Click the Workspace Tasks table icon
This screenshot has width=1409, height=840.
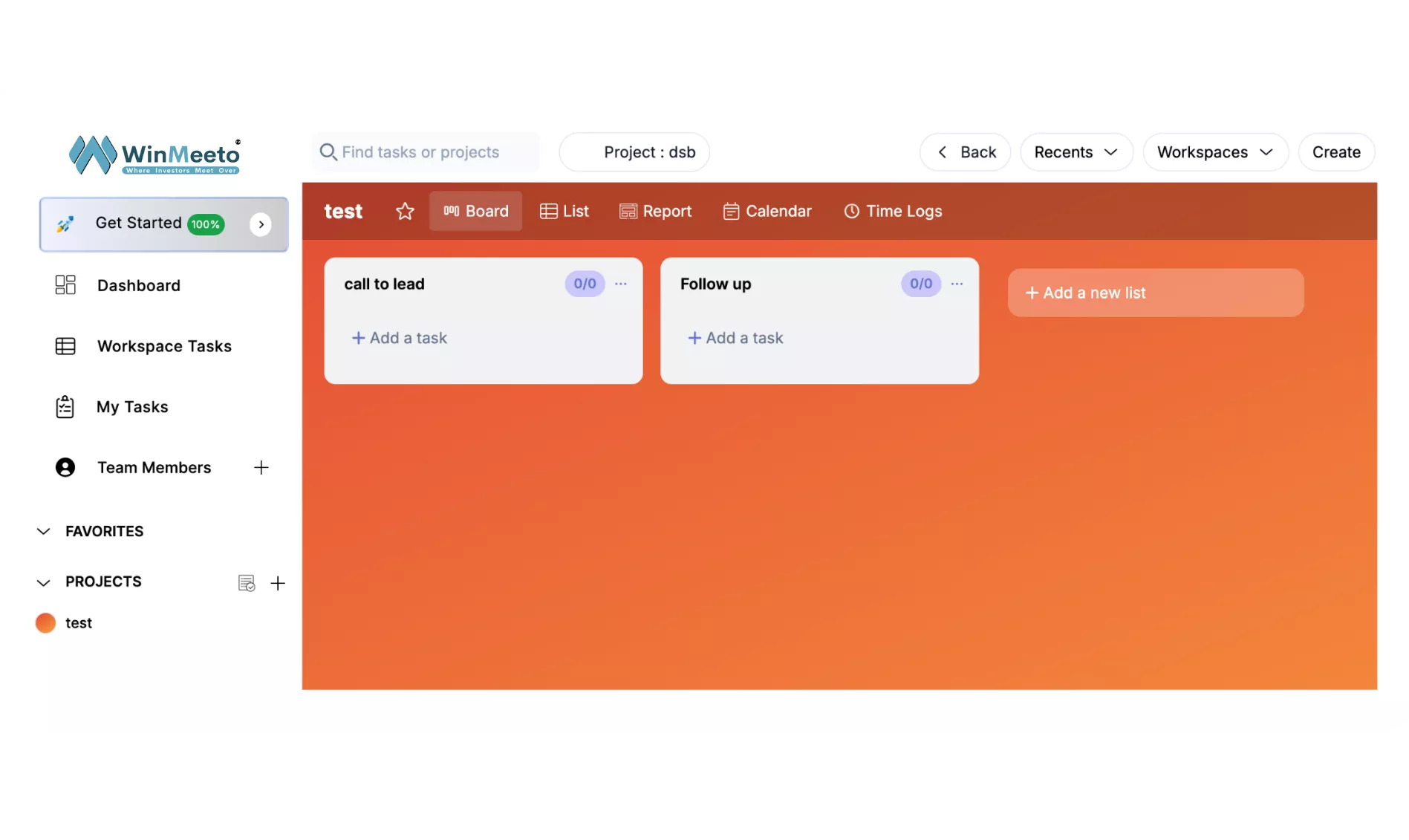pyautogui.click(x=65, y=346)
